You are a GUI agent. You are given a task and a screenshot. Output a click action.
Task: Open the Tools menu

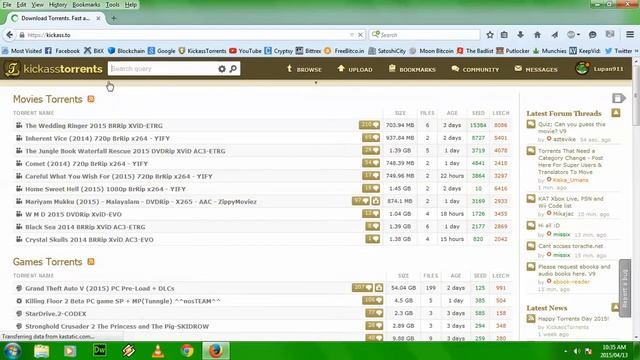point(112,4)
